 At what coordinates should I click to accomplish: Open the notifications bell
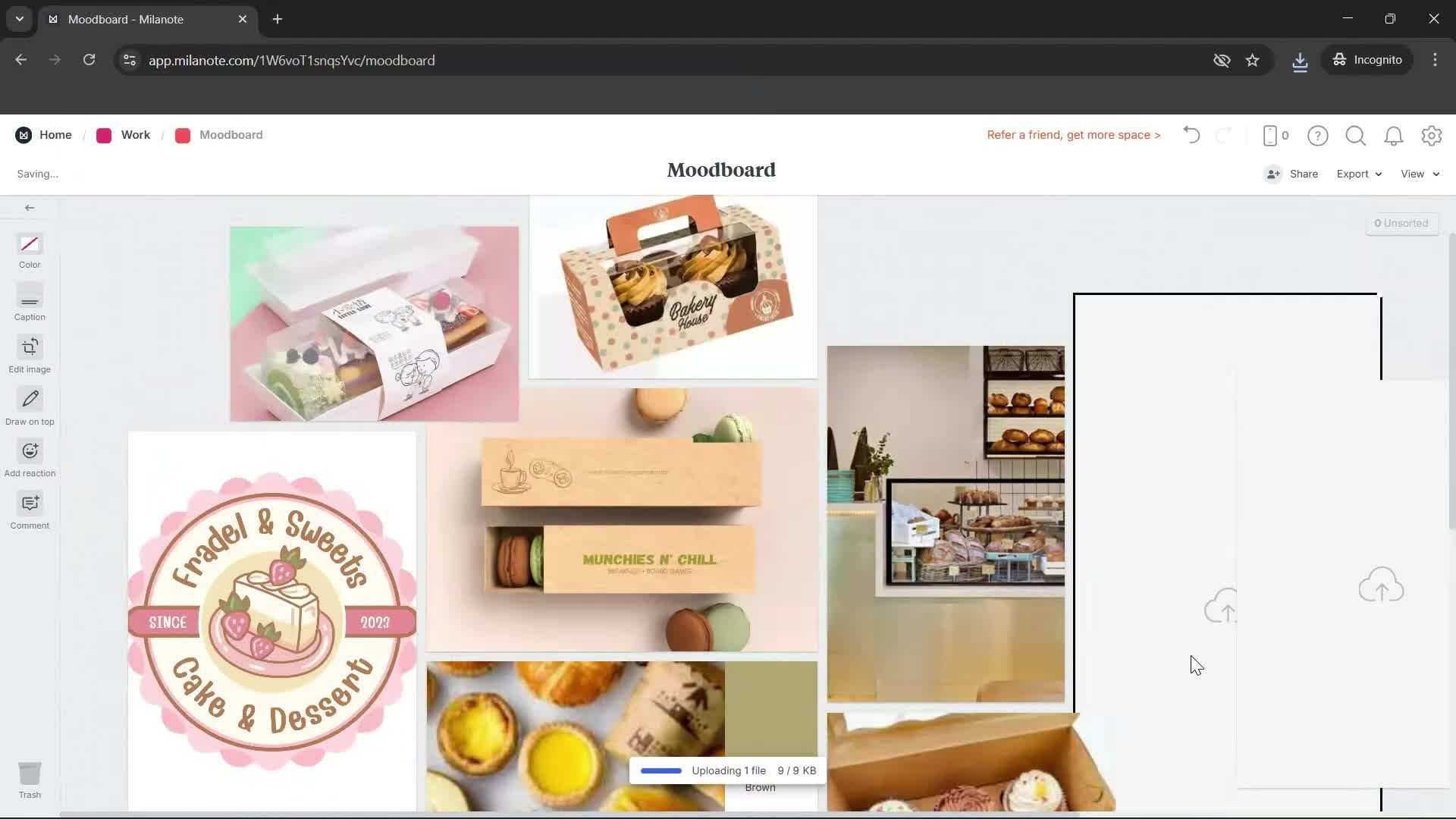(x=1393, y=136)
